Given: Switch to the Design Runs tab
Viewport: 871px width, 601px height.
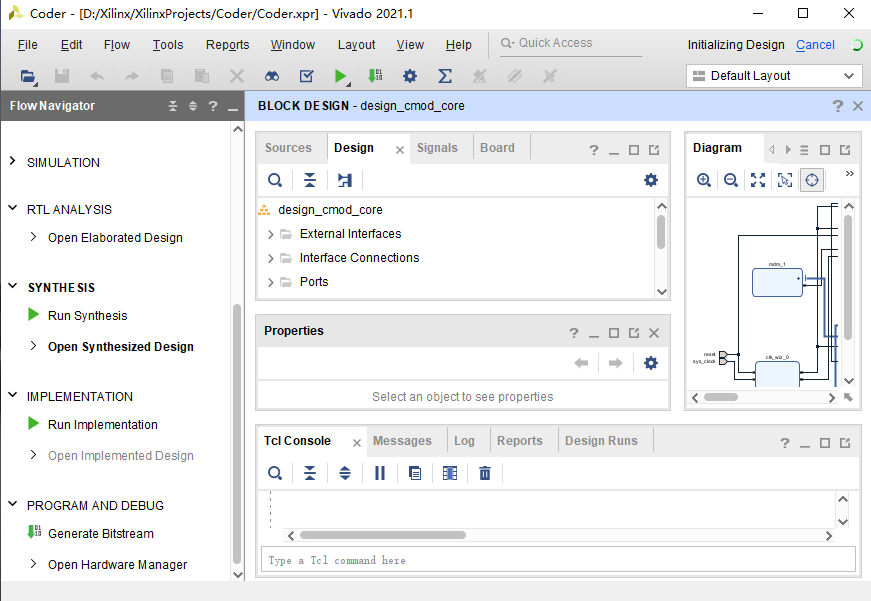Looking at the screenshot, I should [601, 440].
